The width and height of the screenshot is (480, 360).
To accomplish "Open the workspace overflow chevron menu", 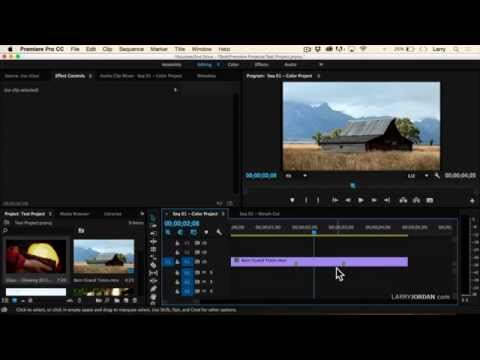I will pyautogui.click(x=321, y=65).
